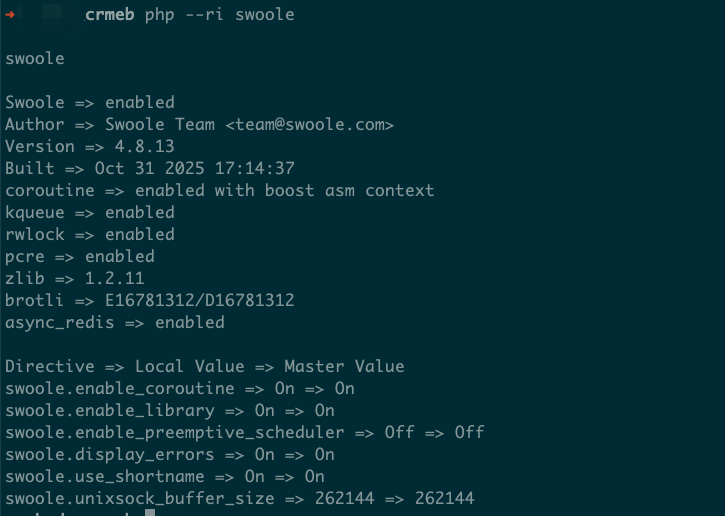Click the async_redis enabled line

(115, 322)
